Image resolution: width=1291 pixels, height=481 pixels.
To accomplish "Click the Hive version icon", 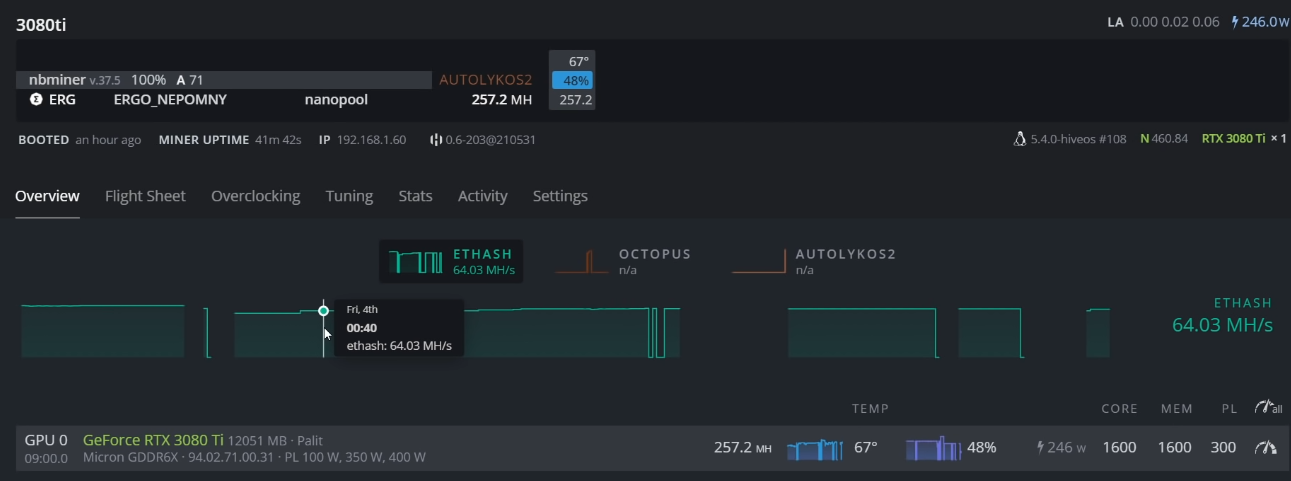I will pos(436,140).
